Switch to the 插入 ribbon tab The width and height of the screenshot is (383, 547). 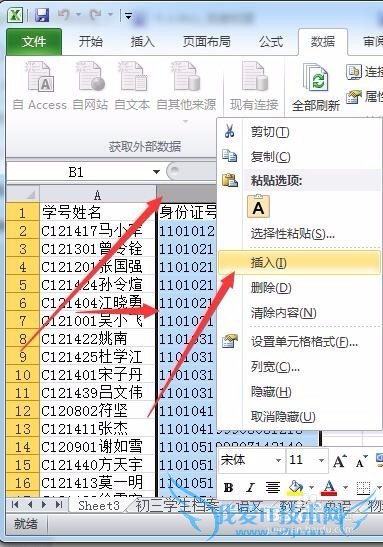tap(142, 42)
